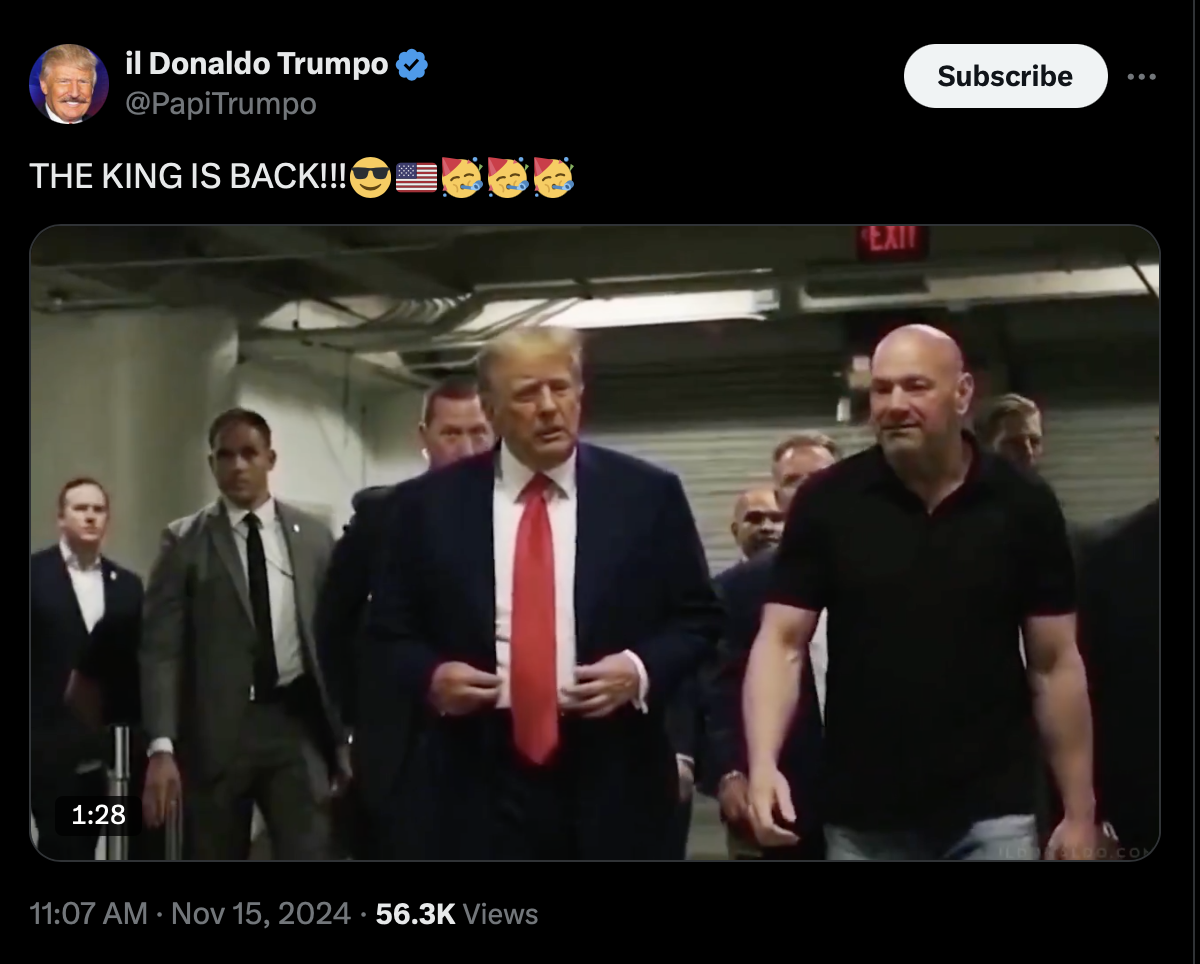The image size is (1200, 964).
Task: Select the THE KING IS BACK!!! text
Action: click(187, 177)
